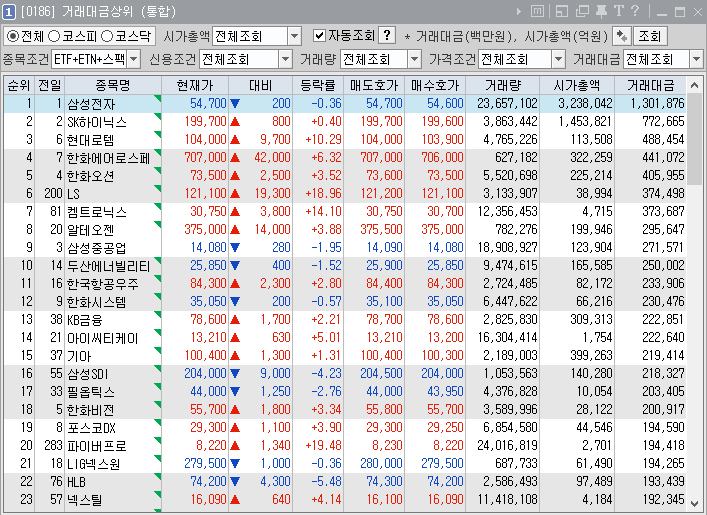Click the layout split icon in title bar
This screenshot has width=707, height=515.
click(562, 11)
